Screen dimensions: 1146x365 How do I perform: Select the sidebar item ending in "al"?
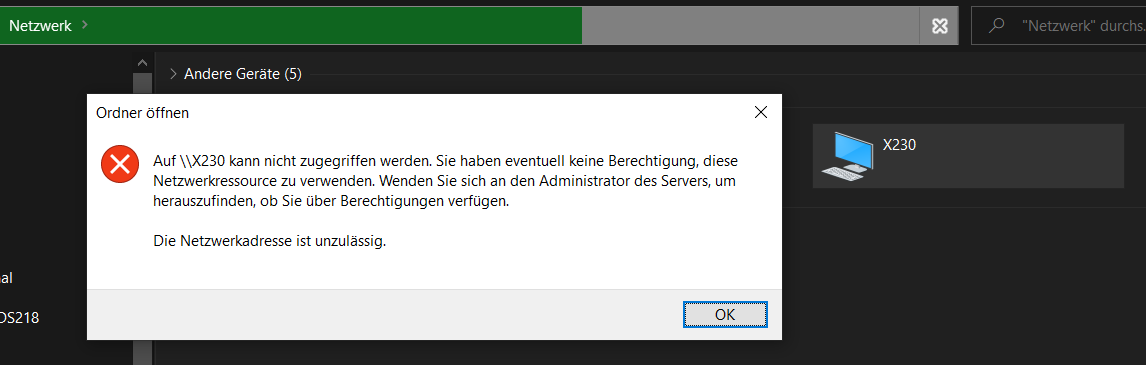pos(7,278)
